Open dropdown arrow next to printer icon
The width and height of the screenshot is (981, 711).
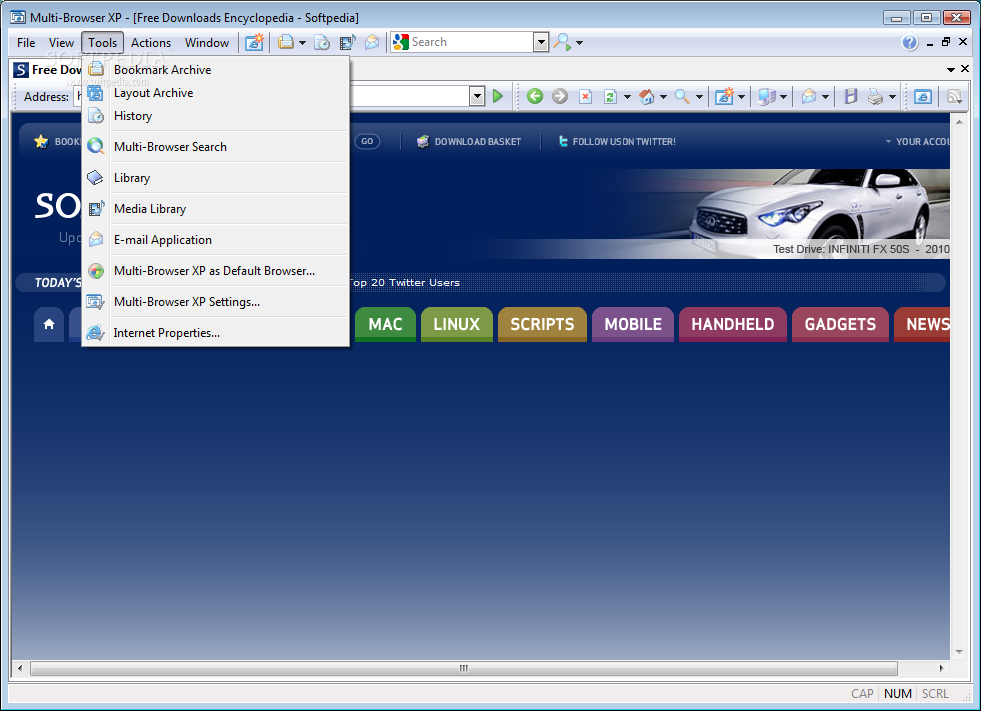point(892,97)
